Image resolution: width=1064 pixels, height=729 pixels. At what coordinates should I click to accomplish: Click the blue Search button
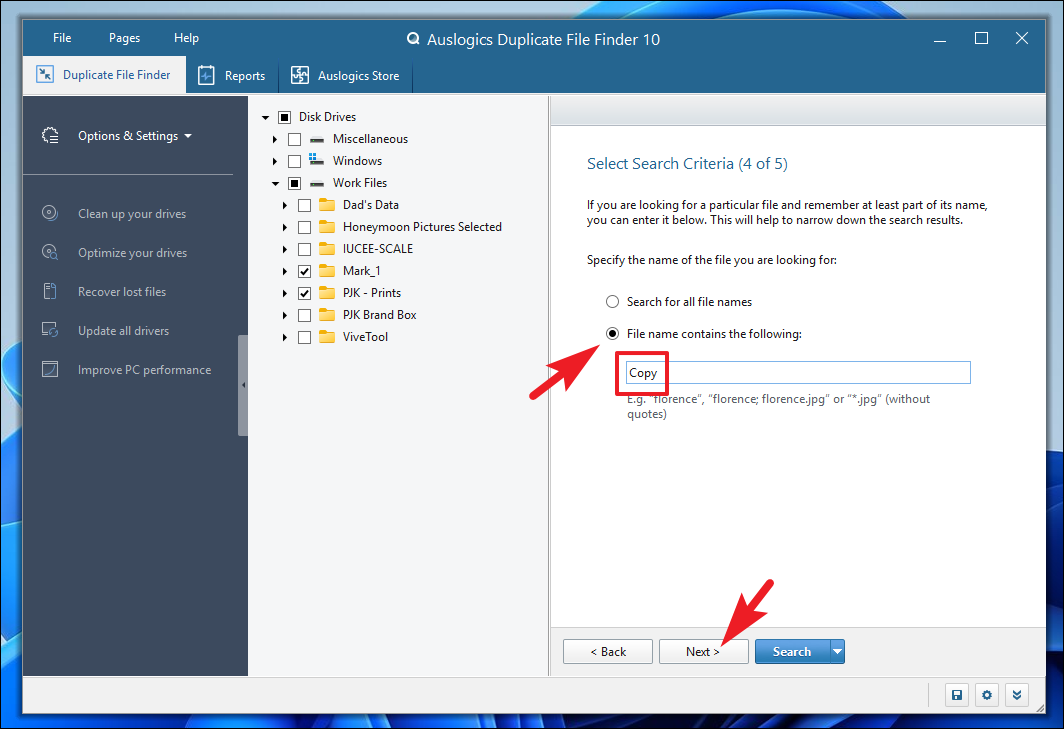coord(792,652)
